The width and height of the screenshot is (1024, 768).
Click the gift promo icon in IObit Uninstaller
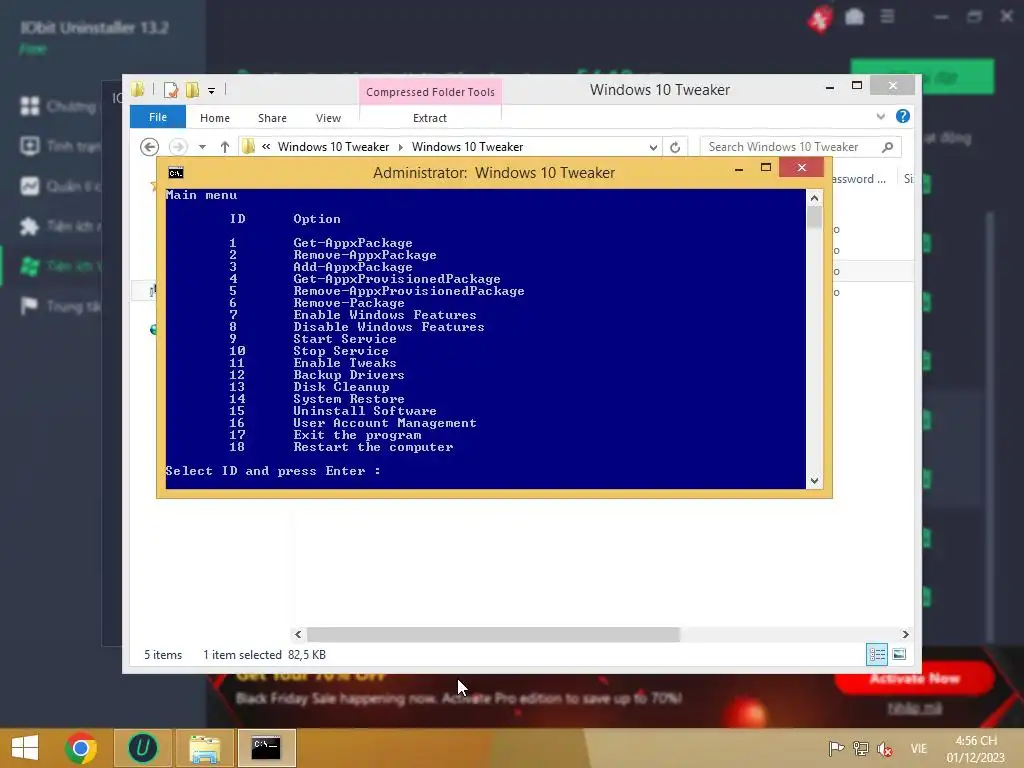click(x=820, y=18)
